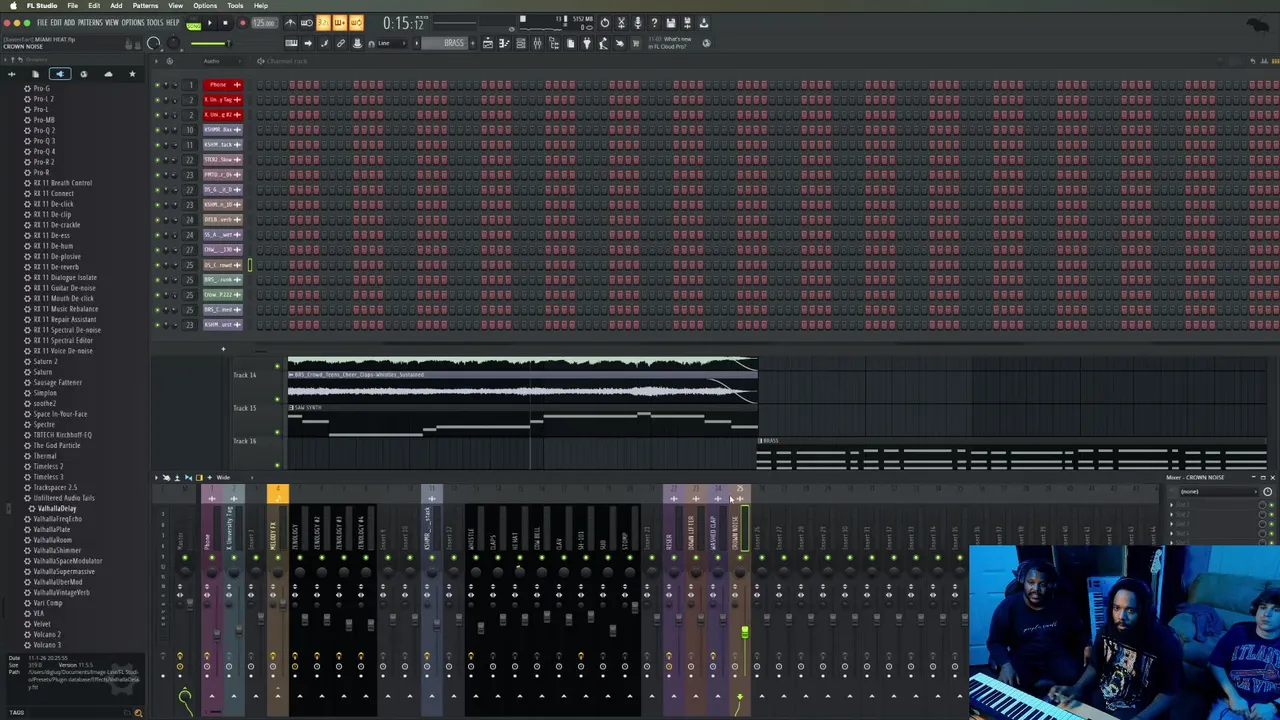Select the file document tab in browser
This screenshot has width=1280, height=720.
pyautogui.click(x=35, y=74)
